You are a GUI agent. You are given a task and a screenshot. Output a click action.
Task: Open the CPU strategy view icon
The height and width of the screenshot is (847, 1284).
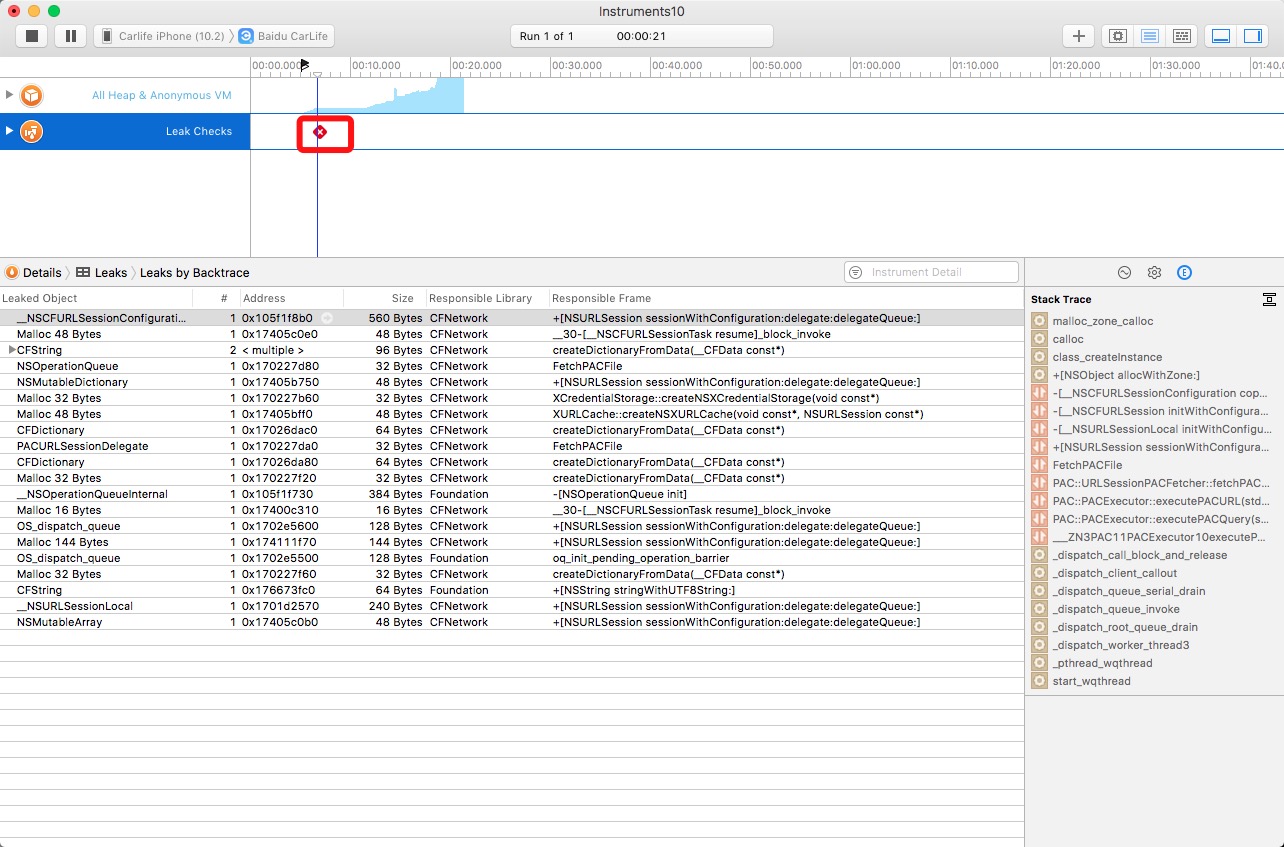(1118, 36)
